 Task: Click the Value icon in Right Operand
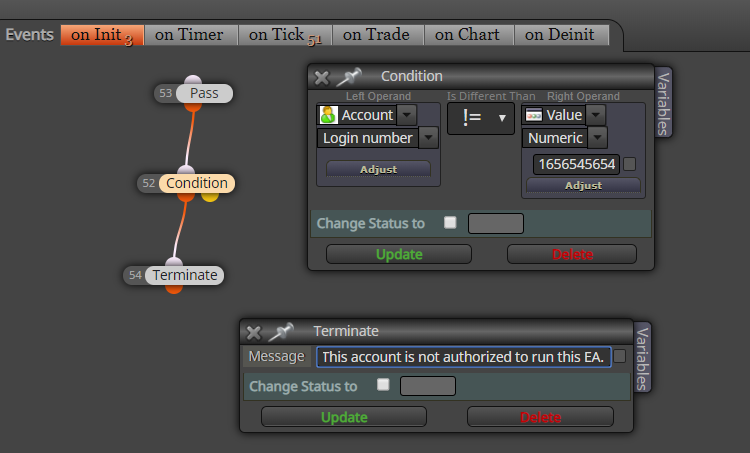pyautogui.click(x=533, y=115)
